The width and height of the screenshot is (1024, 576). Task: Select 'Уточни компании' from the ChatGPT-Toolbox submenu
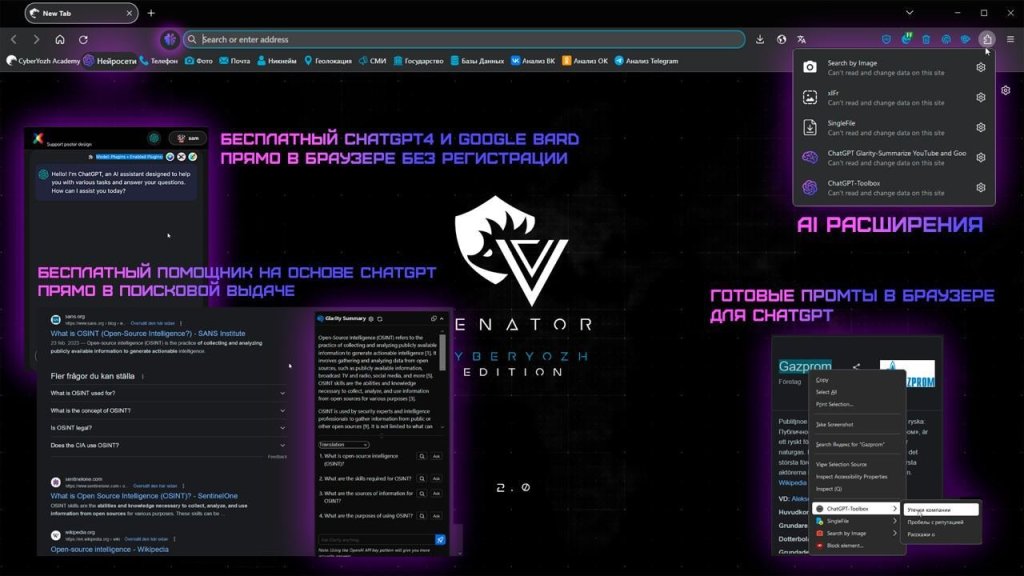(x=930, y=508)
